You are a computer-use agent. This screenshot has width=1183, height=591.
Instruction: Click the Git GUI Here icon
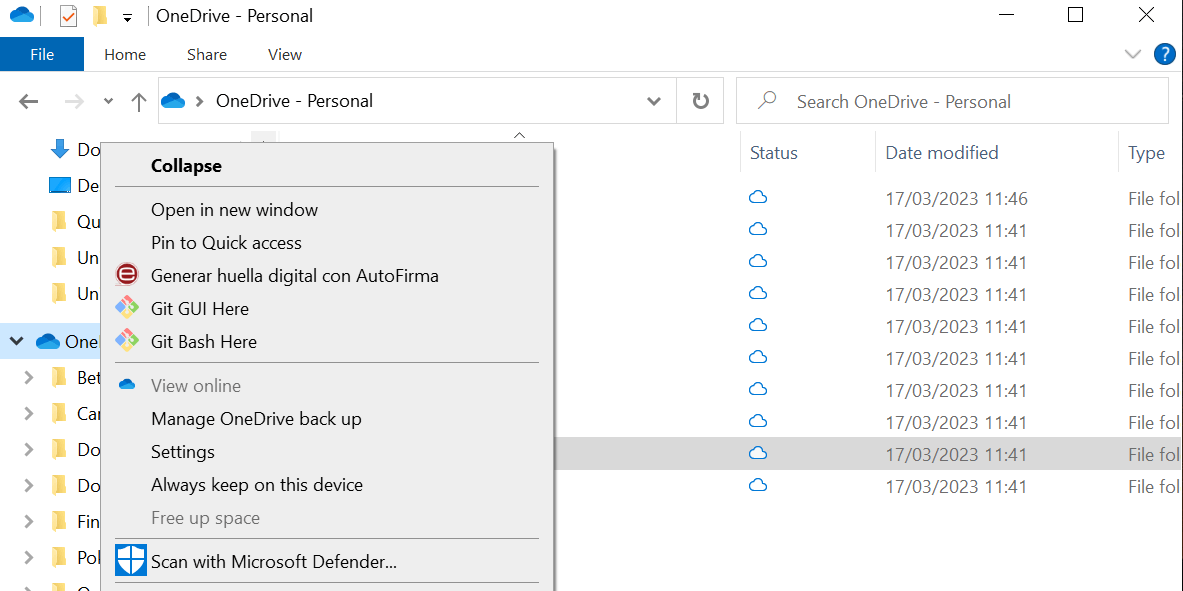point(127,307)
